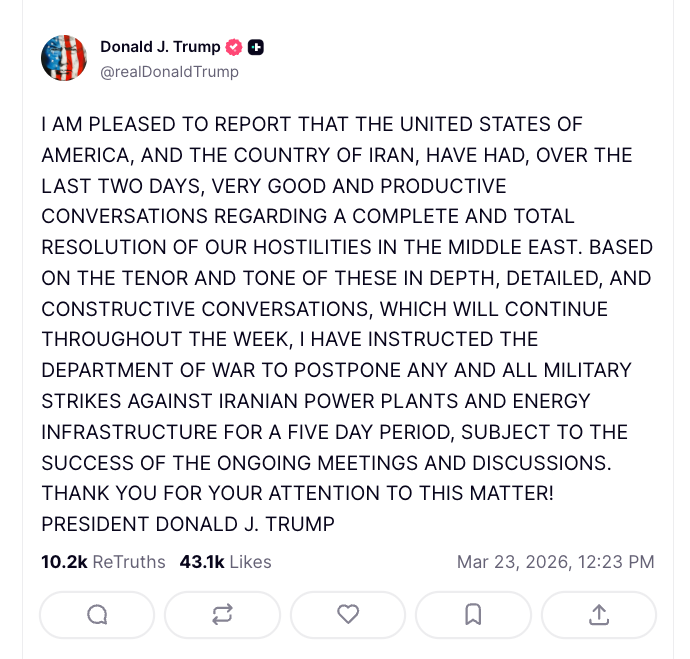Click the post's opening line of text
The width and height of the screenshot is (690, 659).
click(x=311, y=125)
